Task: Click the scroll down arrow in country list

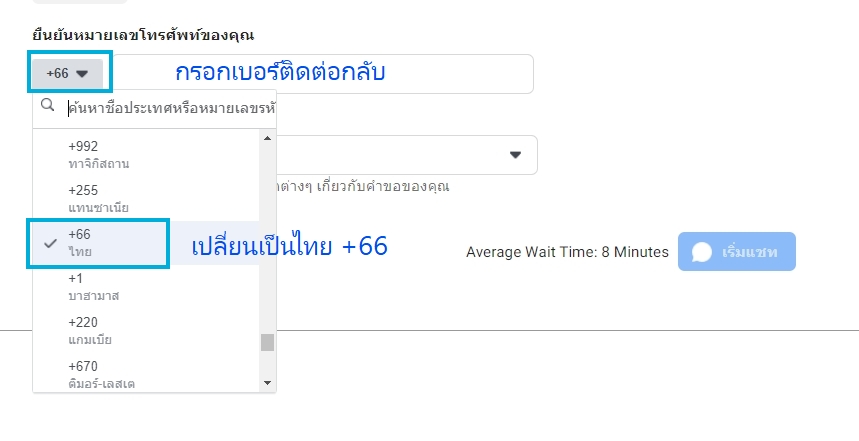Action: pyautogui.click(x=267, y=383)
